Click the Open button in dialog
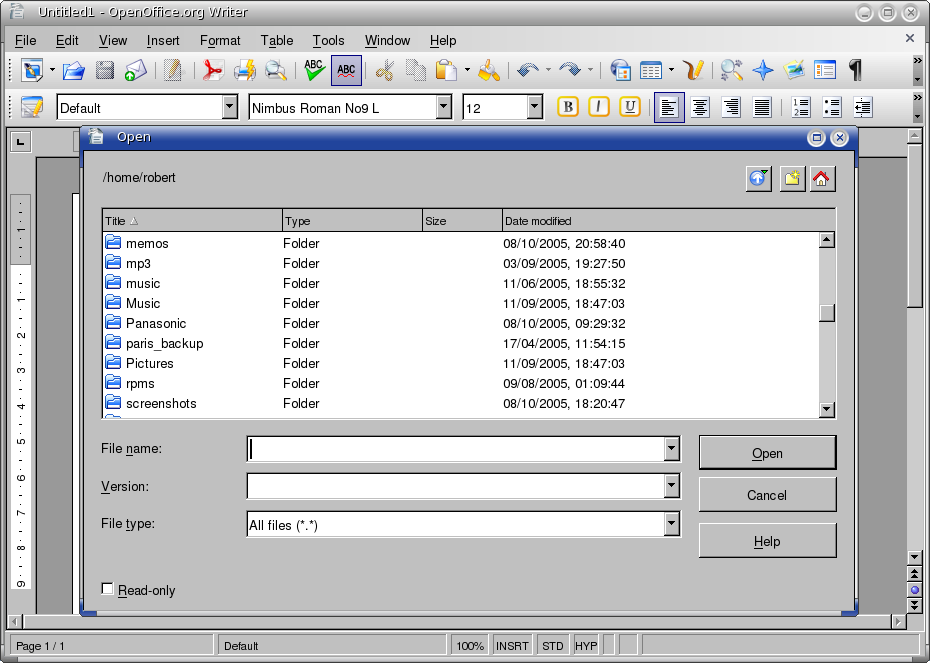Image resolution: width=930 pixels, height=663 pixels. click(x=767, y=453)
